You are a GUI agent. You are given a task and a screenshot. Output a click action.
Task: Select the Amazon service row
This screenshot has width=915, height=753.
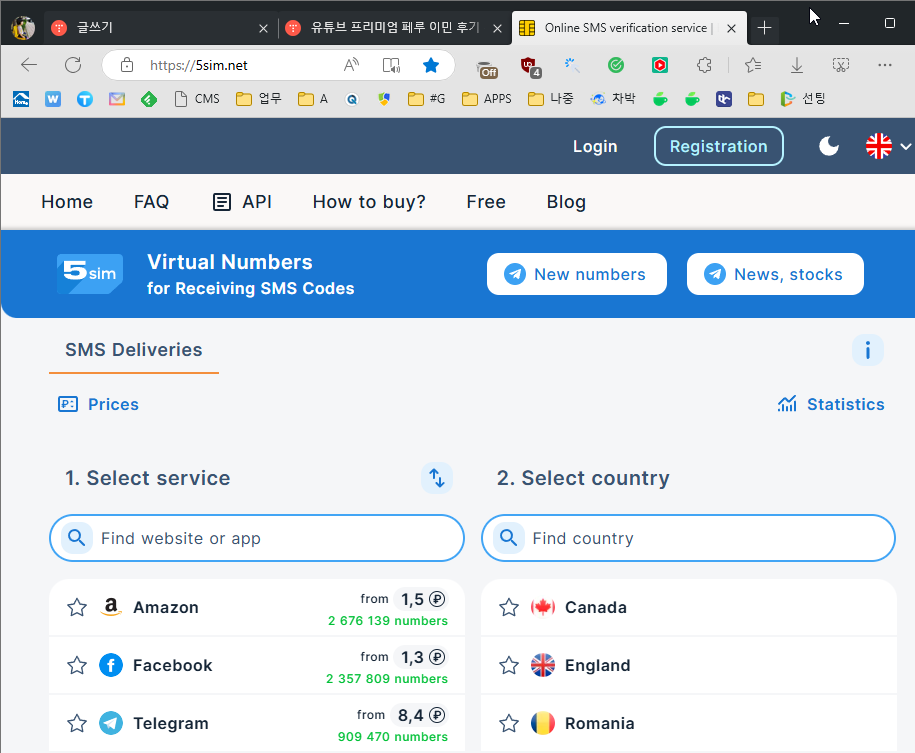pyautogui.click(x=257, y=607)
